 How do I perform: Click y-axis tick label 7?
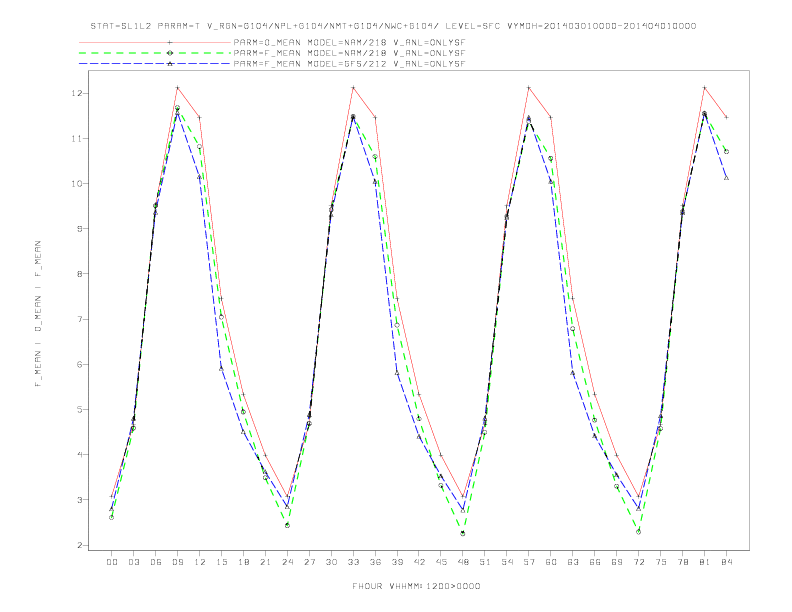(80, 319)
